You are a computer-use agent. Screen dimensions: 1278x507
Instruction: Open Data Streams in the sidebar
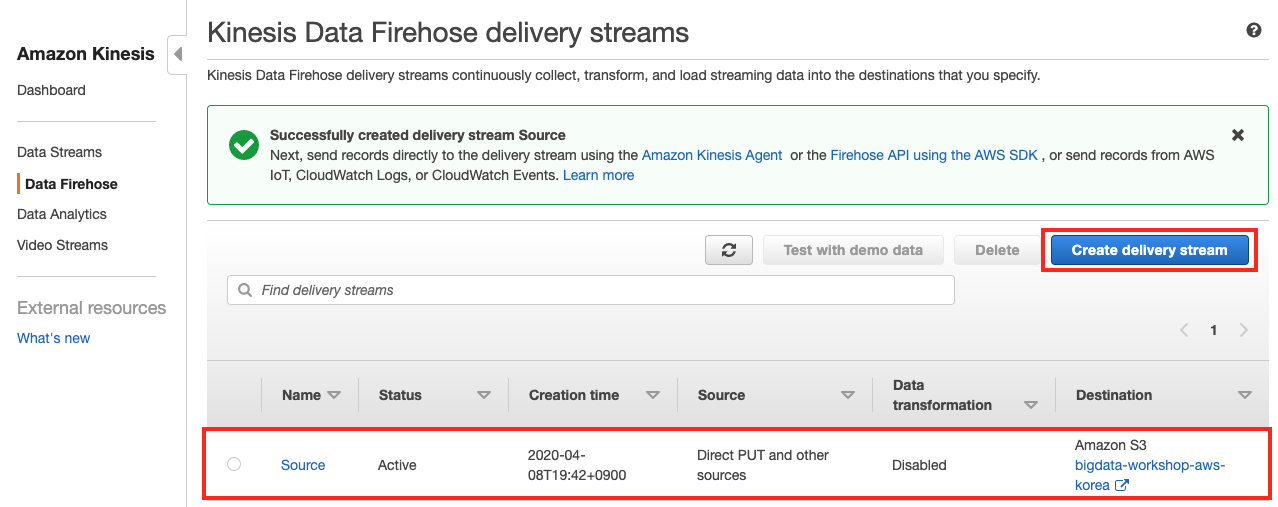(59, 152)
